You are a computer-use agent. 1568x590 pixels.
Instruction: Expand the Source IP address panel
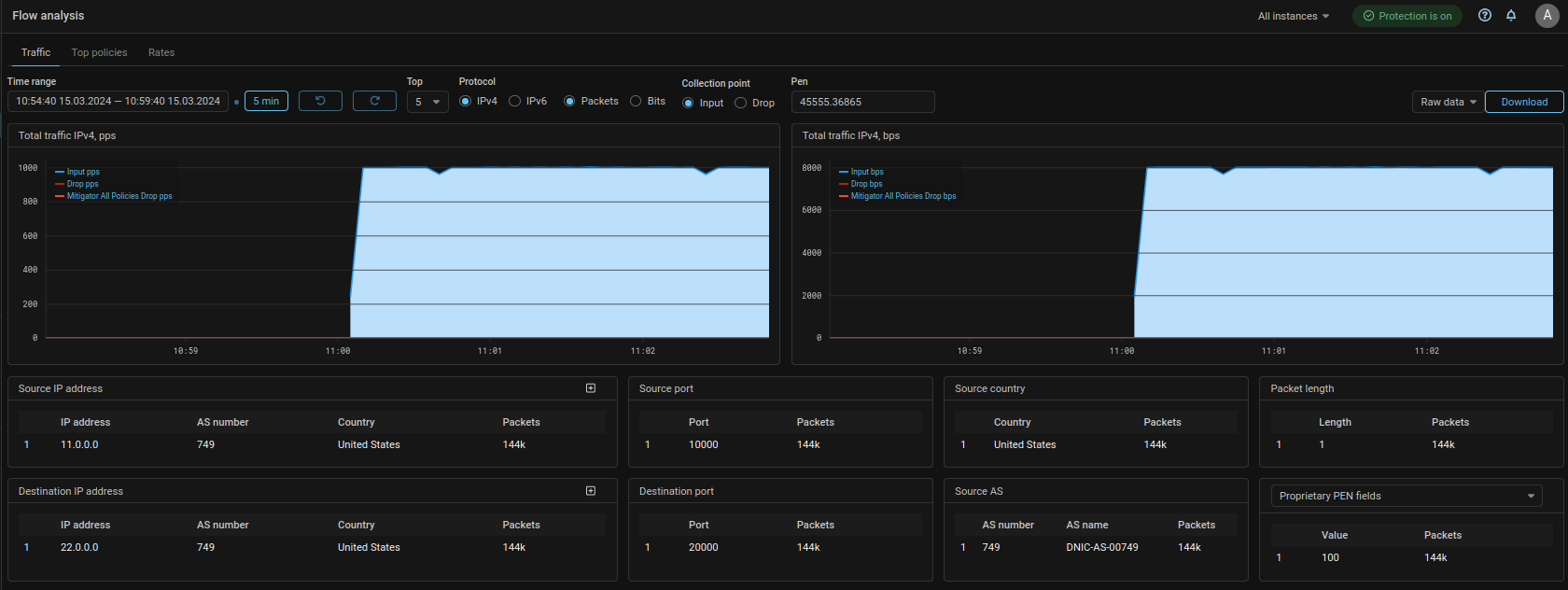coord(591,388)
